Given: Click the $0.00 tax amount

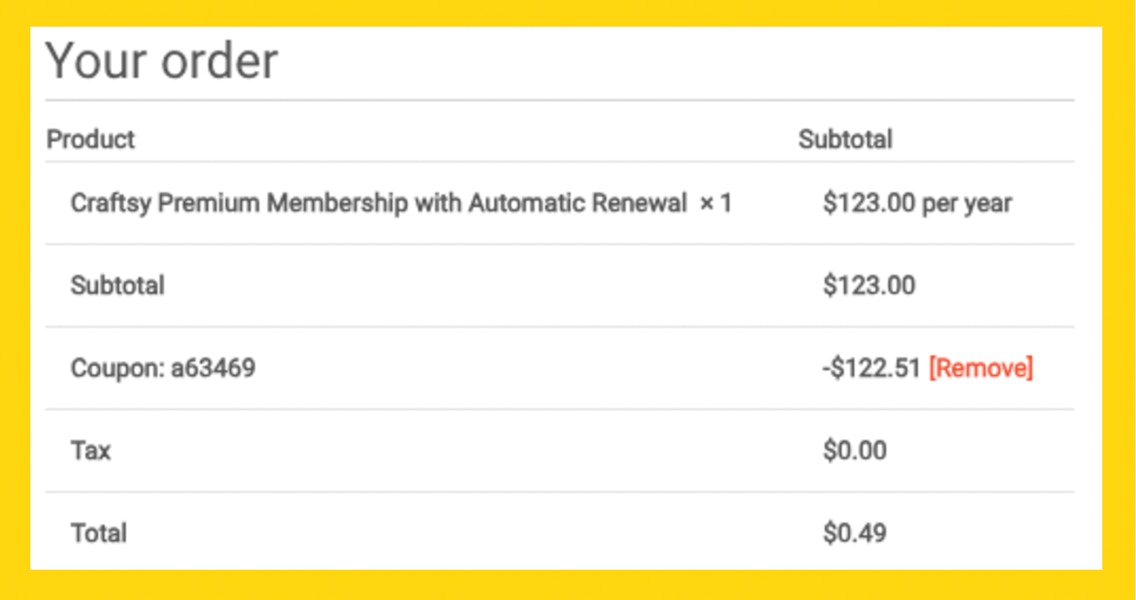Looking at the screenshot, I should [x=855, y=451].
